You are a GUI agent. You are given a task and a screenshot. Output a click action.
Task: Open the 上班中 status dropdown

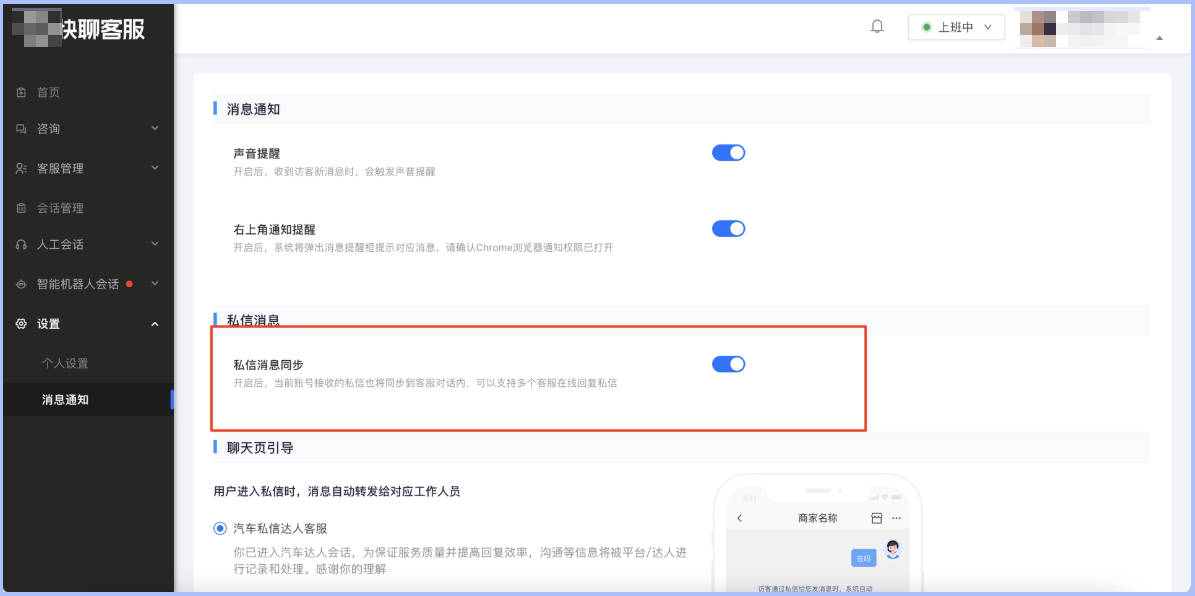click(x=955, y=27)
